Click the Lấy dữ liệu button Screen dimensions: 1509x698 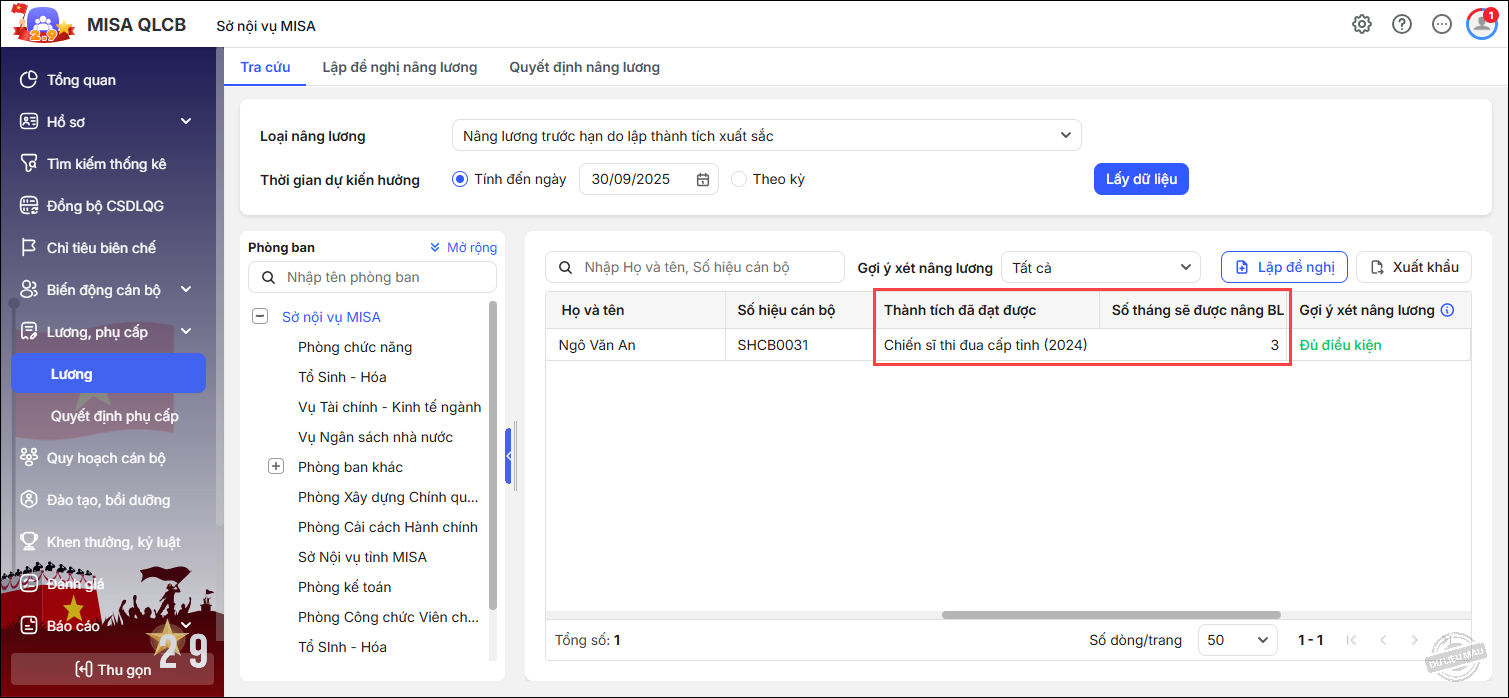tap(1141, 180)
